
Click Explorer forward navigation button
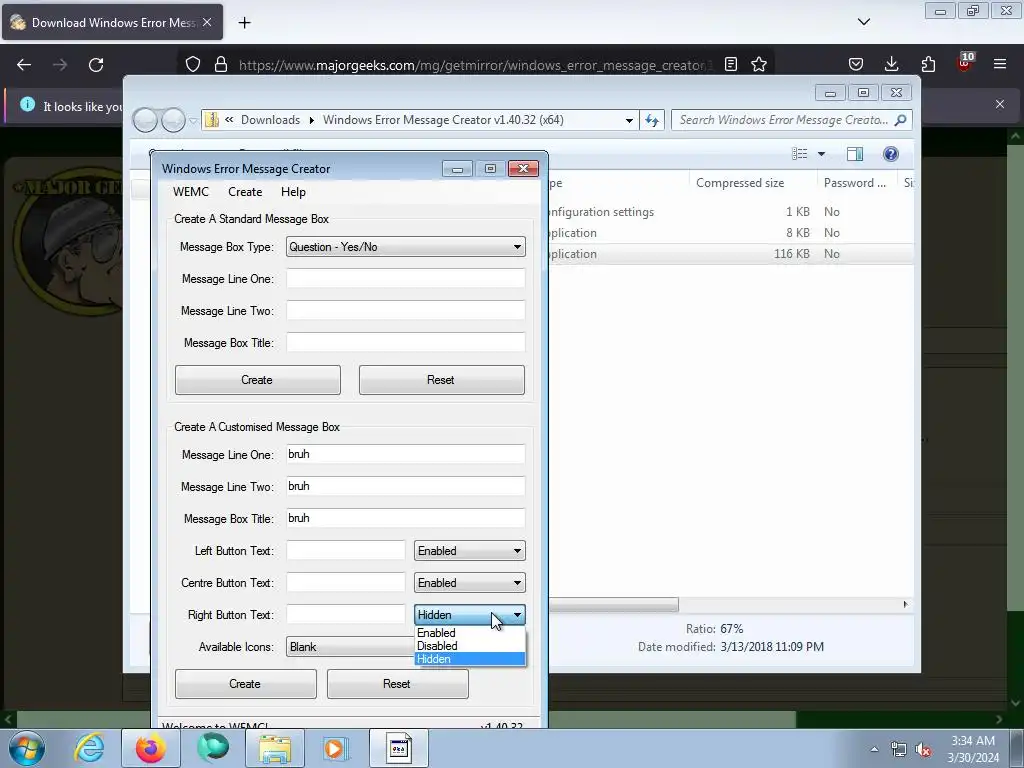click(173, 120)
